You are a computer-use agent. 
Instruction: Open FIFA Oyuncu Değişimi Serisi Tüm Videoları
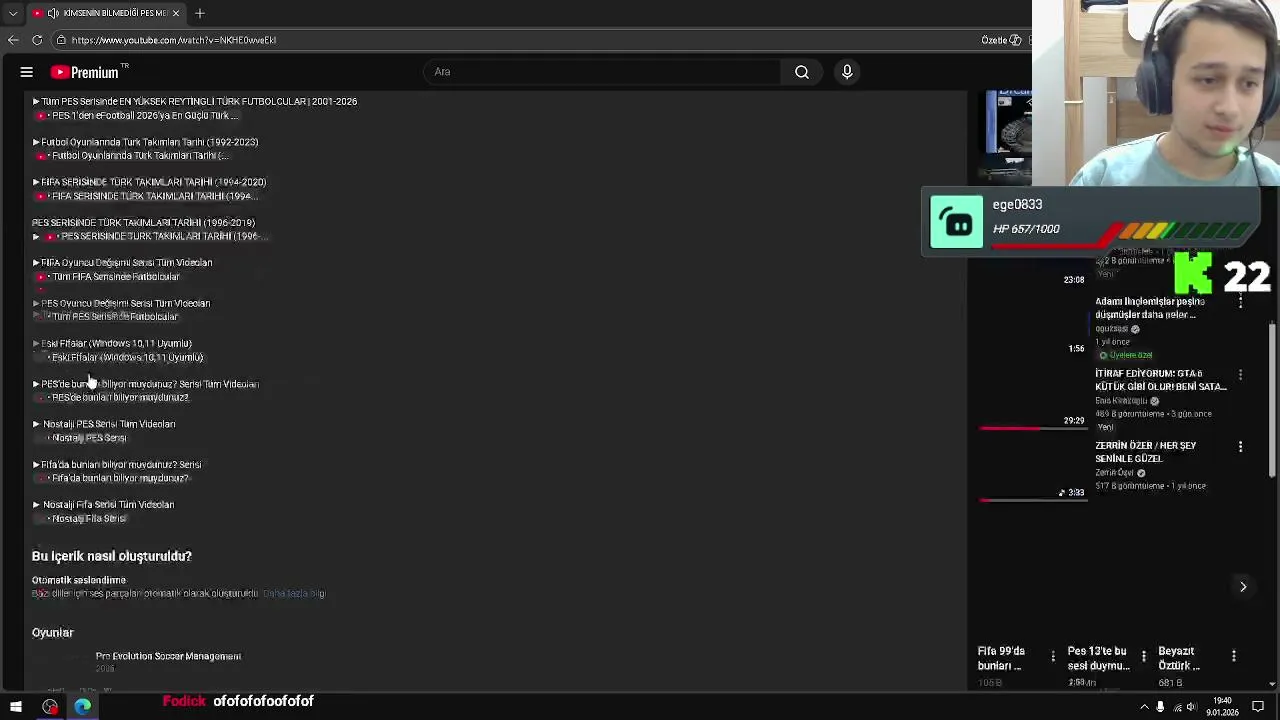coord(126,262)
